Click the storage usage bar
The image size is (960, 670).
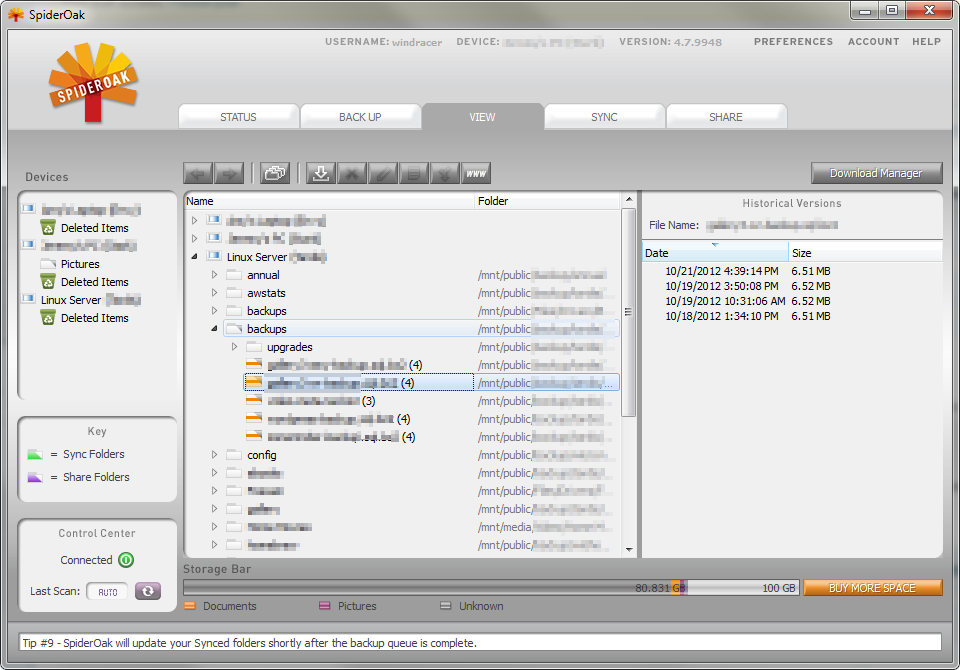click(x=491, y=588)
